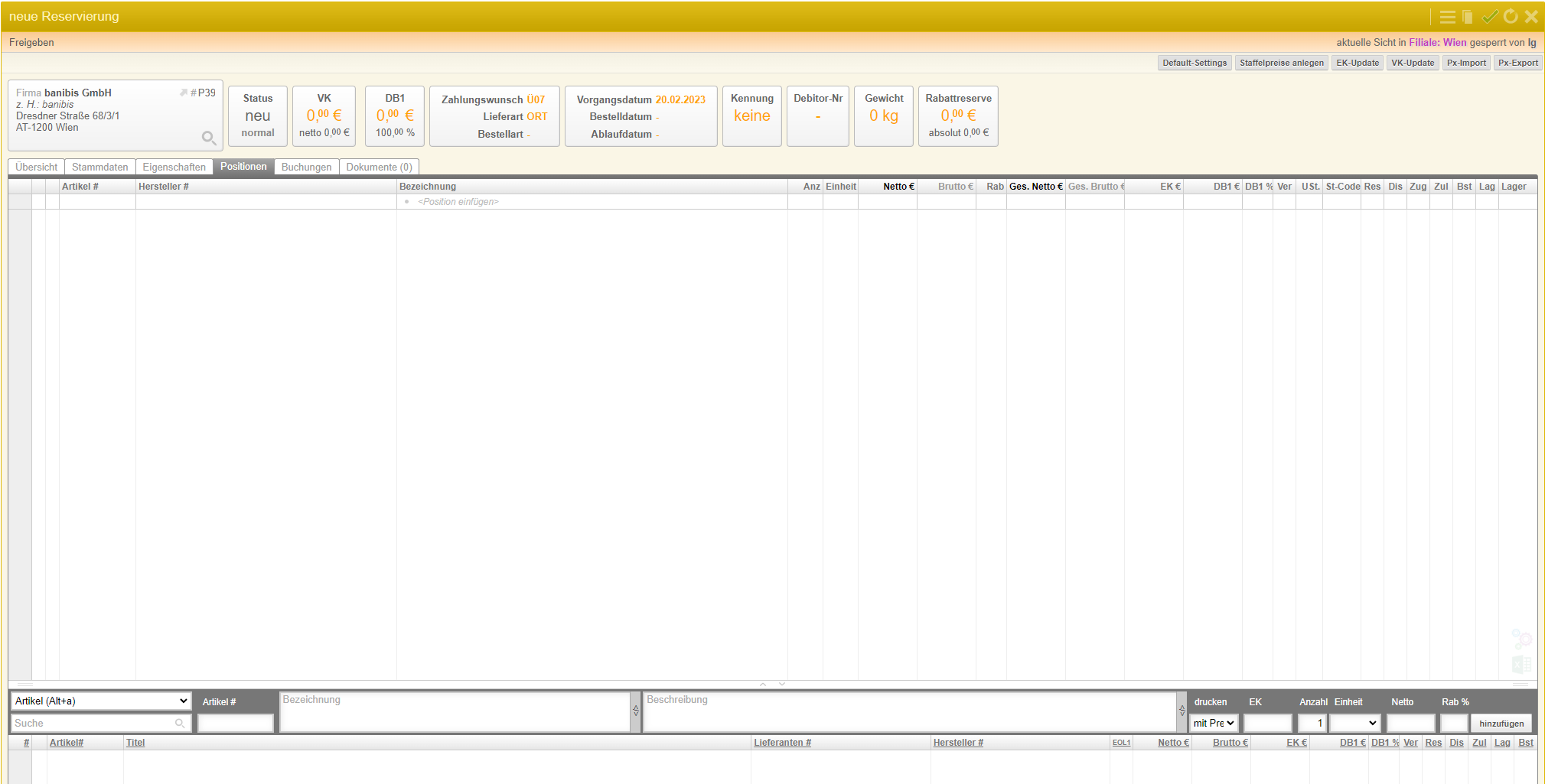Image resolution: width=1545 pixels, height=784 pixels.
Task: Click the Bezeichnung text area
Action: coord(455,711)
